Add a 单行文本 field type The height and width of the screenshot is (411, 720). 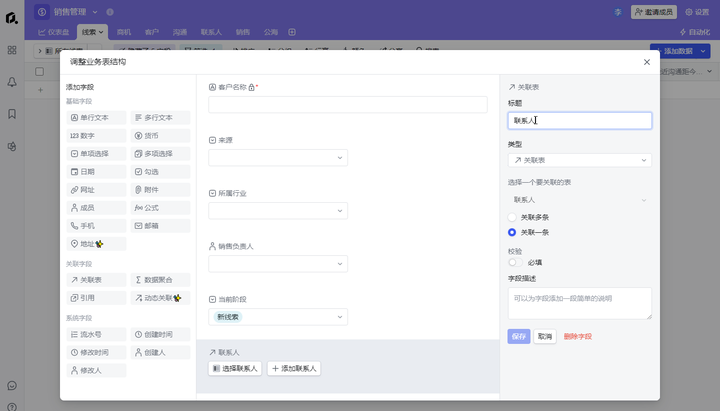click(x=96, y=118)
